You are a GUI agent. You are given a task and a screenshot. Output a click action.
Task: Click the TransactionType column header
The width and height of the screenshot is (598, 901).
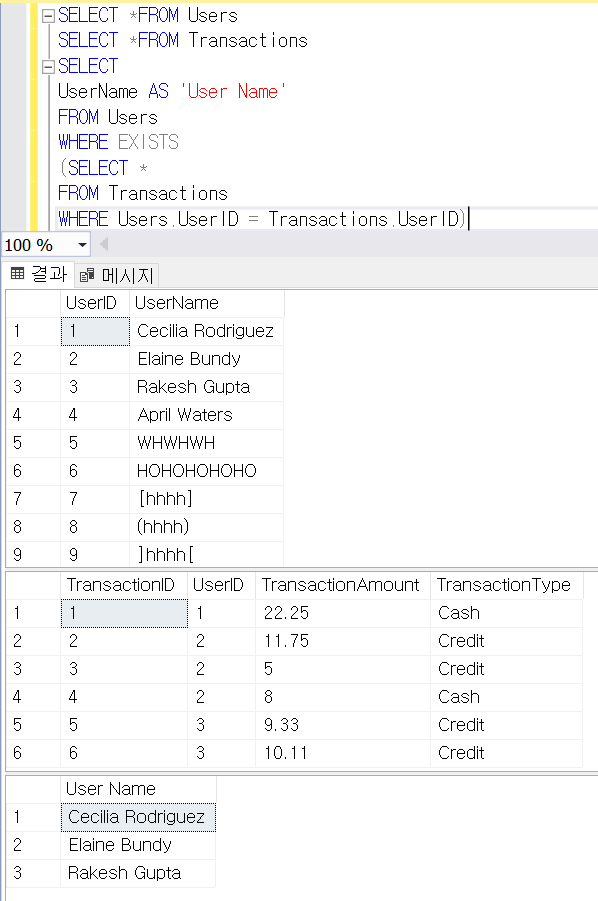tap(507, 585)
